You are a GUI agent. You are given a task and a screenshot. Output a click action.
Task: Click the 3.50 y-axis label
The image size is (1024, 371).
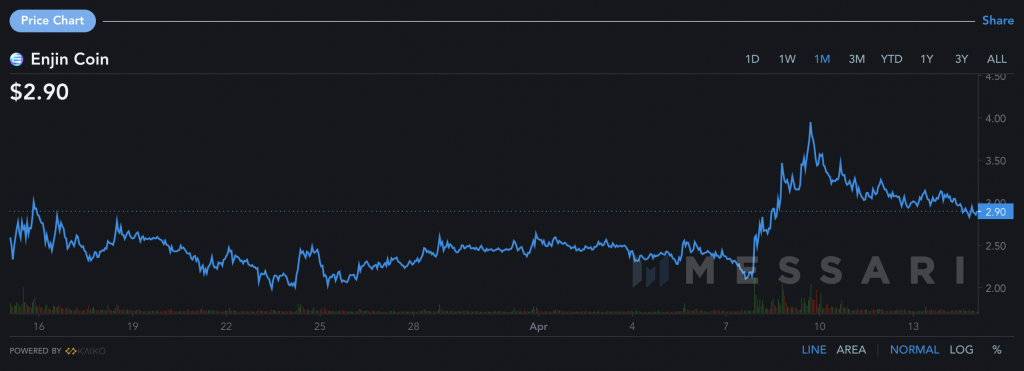pyautogui.click(x=995, y=161)
